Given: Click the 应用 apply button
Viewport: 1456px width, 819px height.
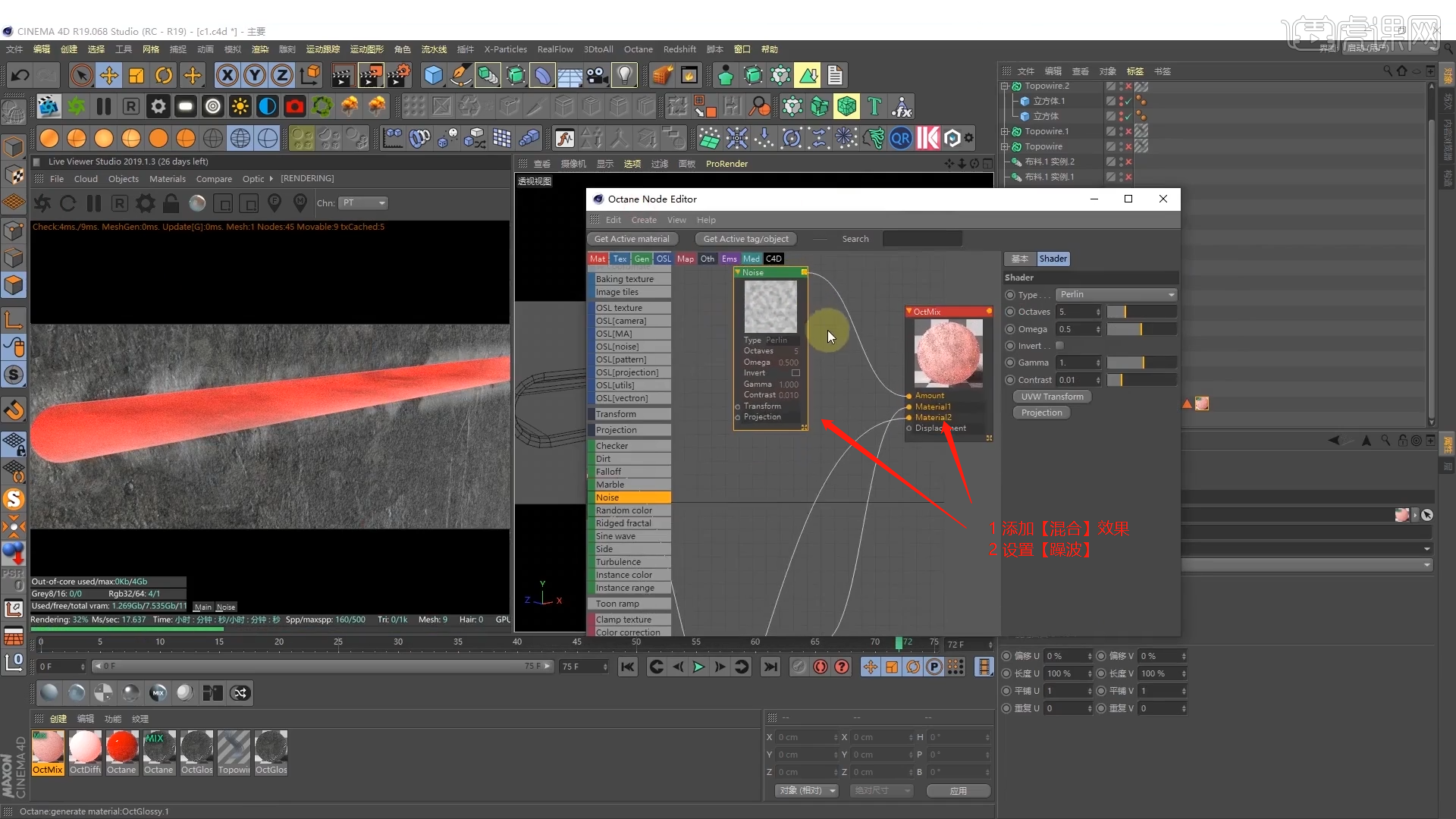Looking at the screenshot, I should point(959,790).
